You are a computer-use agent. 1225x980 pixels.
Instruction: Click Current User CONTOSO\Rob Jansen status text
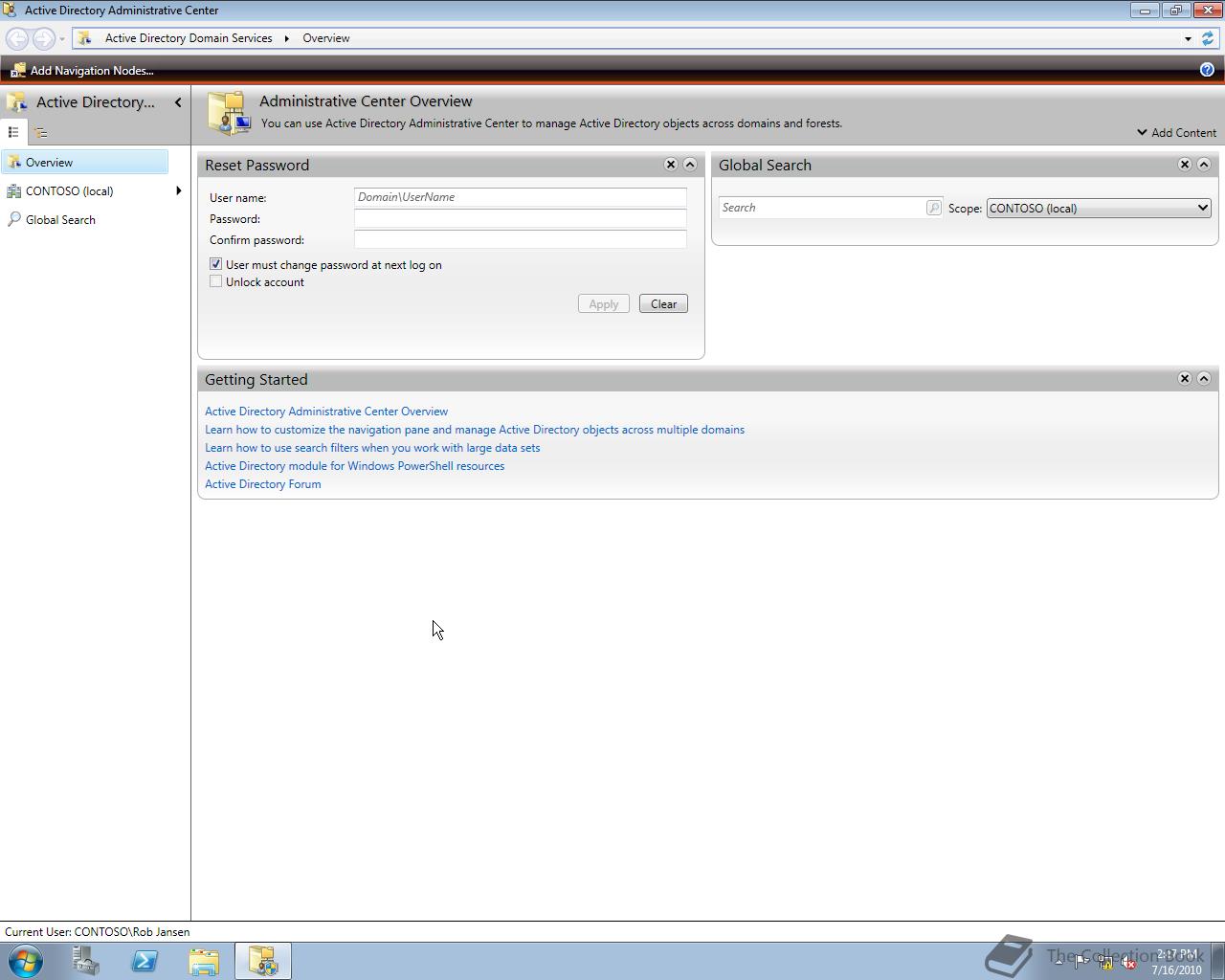[x=97, y=932]
